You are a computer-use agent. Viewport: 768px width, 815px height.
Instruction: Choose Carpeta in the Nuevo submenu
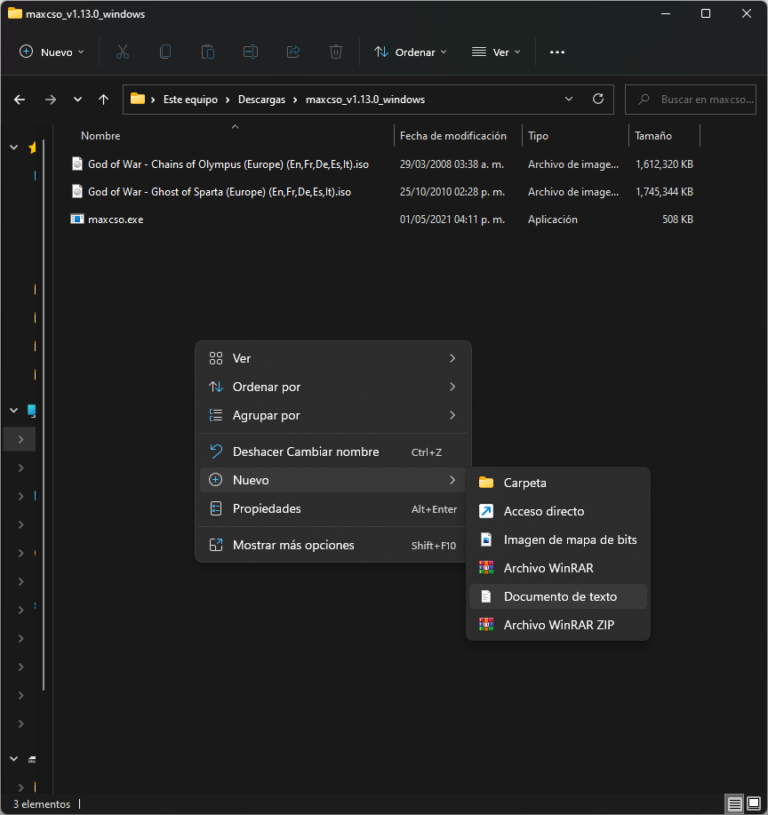525,483
